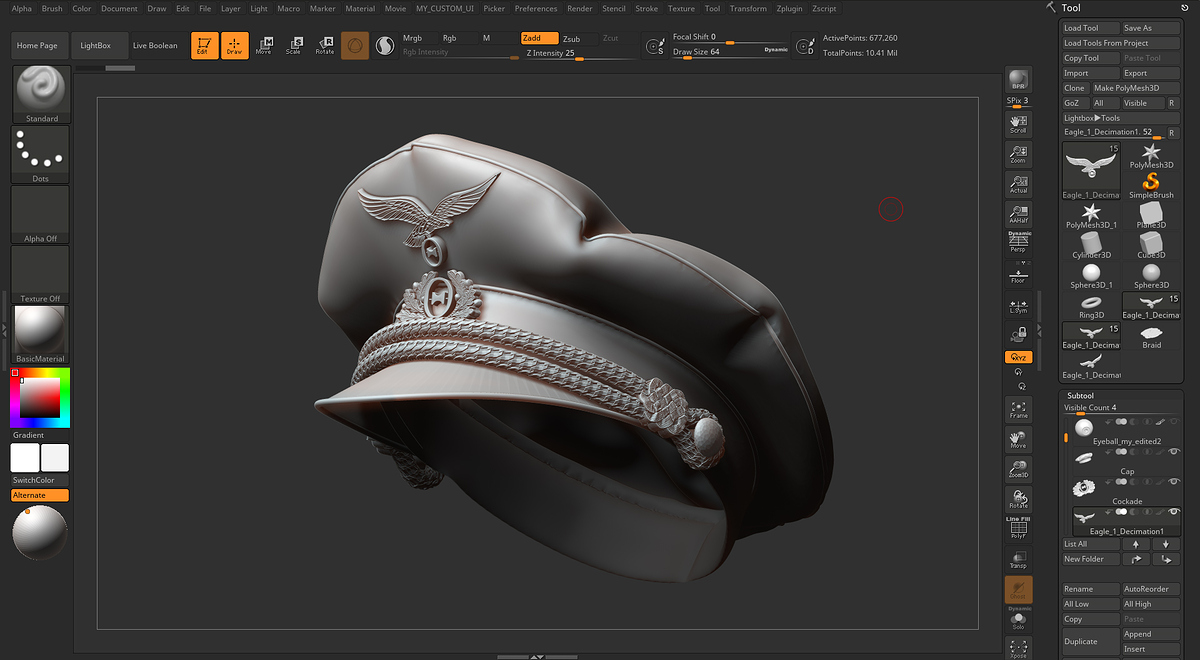
Task: Toggle Solo mode
Action: pyautogui.click(x=1018, y=620)
